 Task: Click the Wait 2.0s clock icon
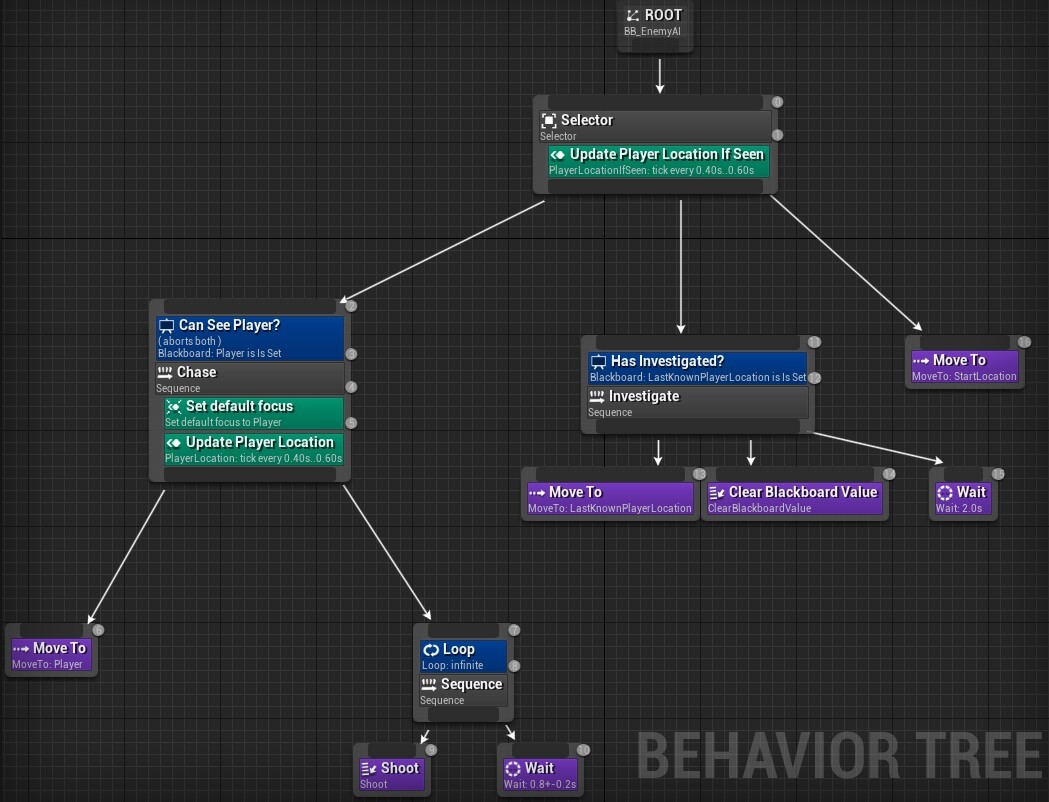tap(944, 492)
